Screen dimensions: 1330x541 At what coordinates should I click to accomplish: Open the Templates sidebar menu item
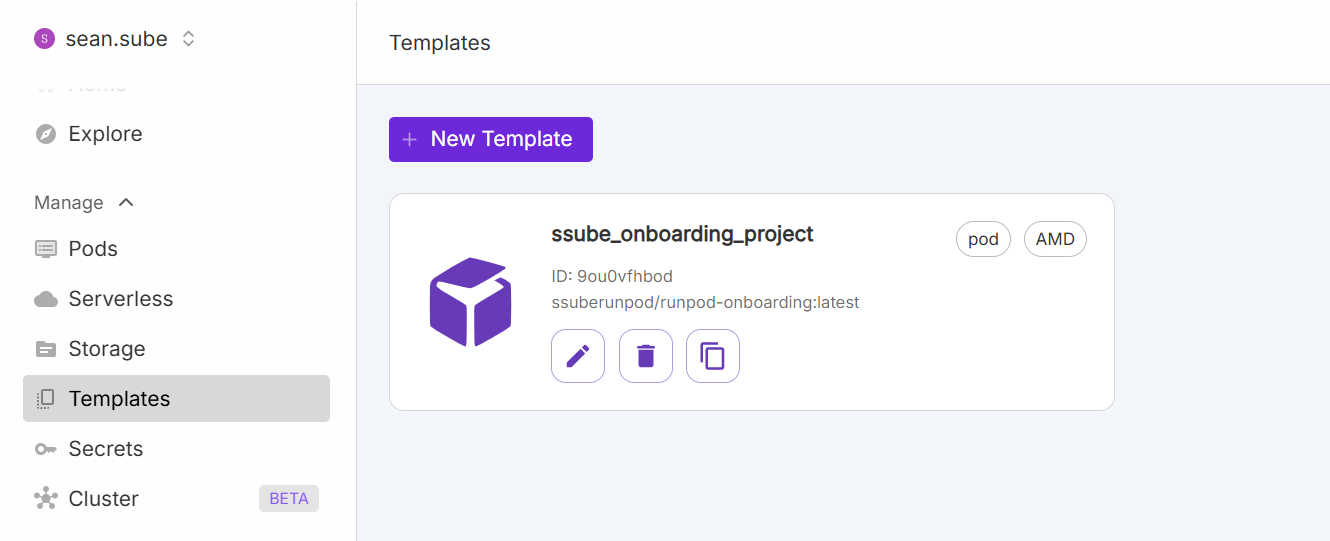tap(119, 399)
